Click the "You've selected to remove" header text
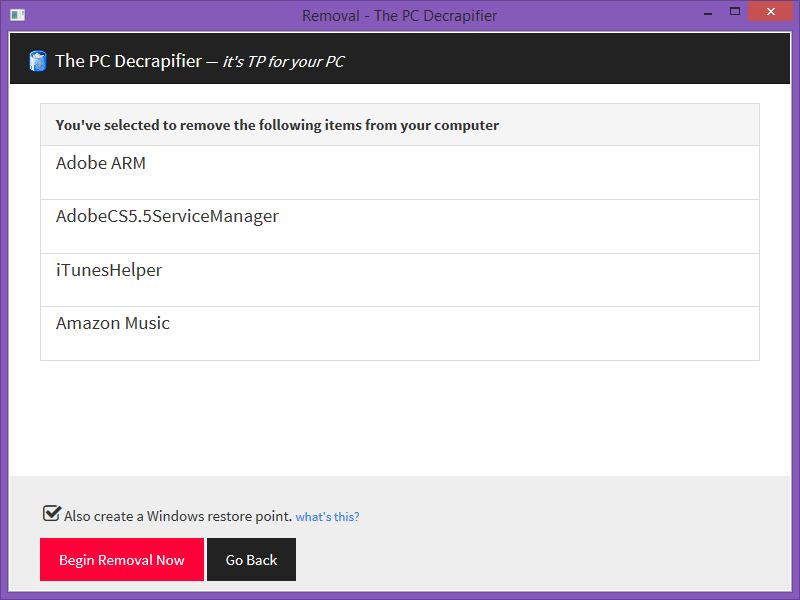Screen dimensions: 800x600 277,126
